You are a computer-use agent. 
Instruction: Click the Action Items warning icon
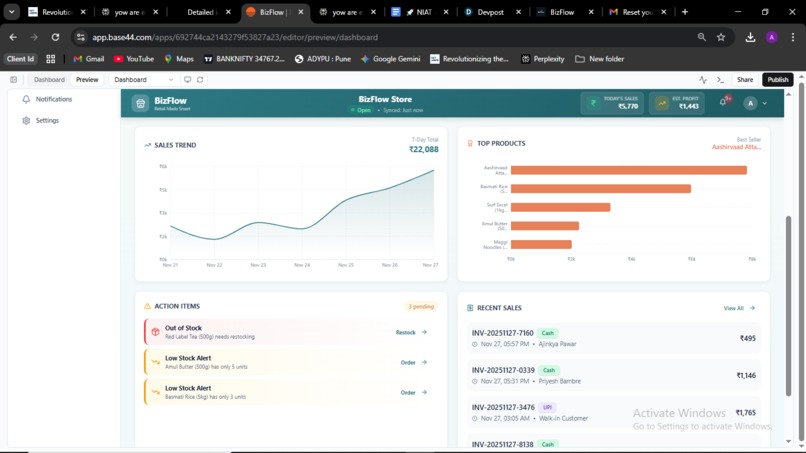[x=148, y=306]
